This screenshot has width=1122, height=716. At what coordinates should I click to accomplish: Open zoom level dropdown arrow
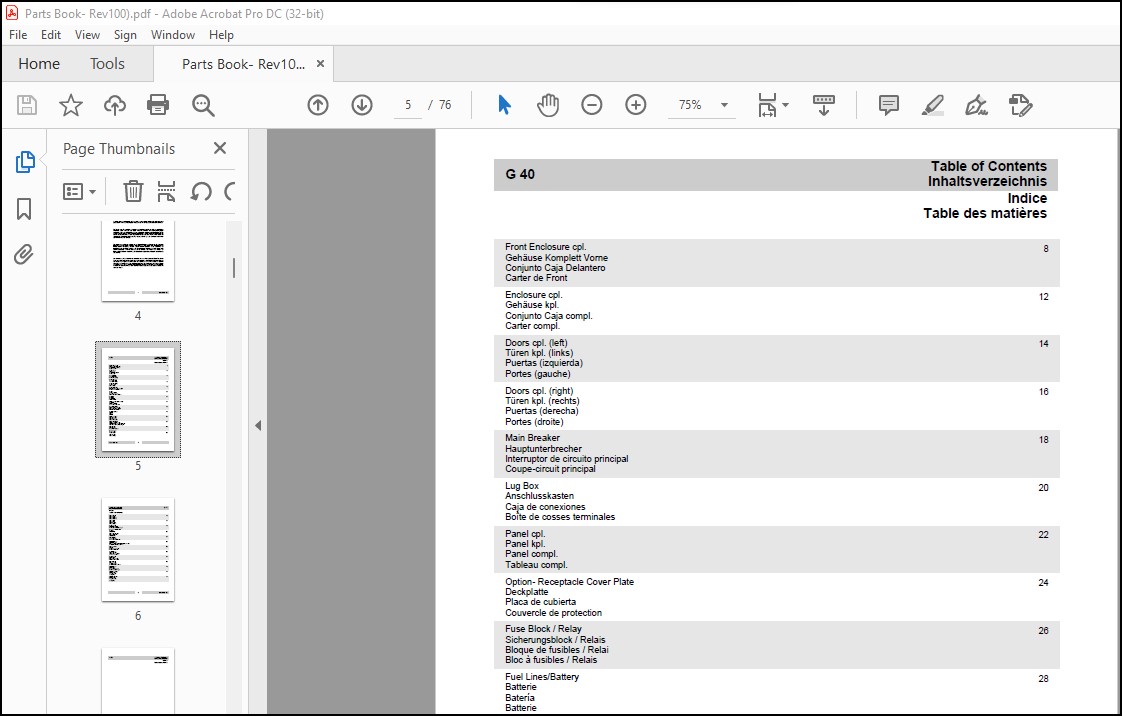[x=724, y=105]
